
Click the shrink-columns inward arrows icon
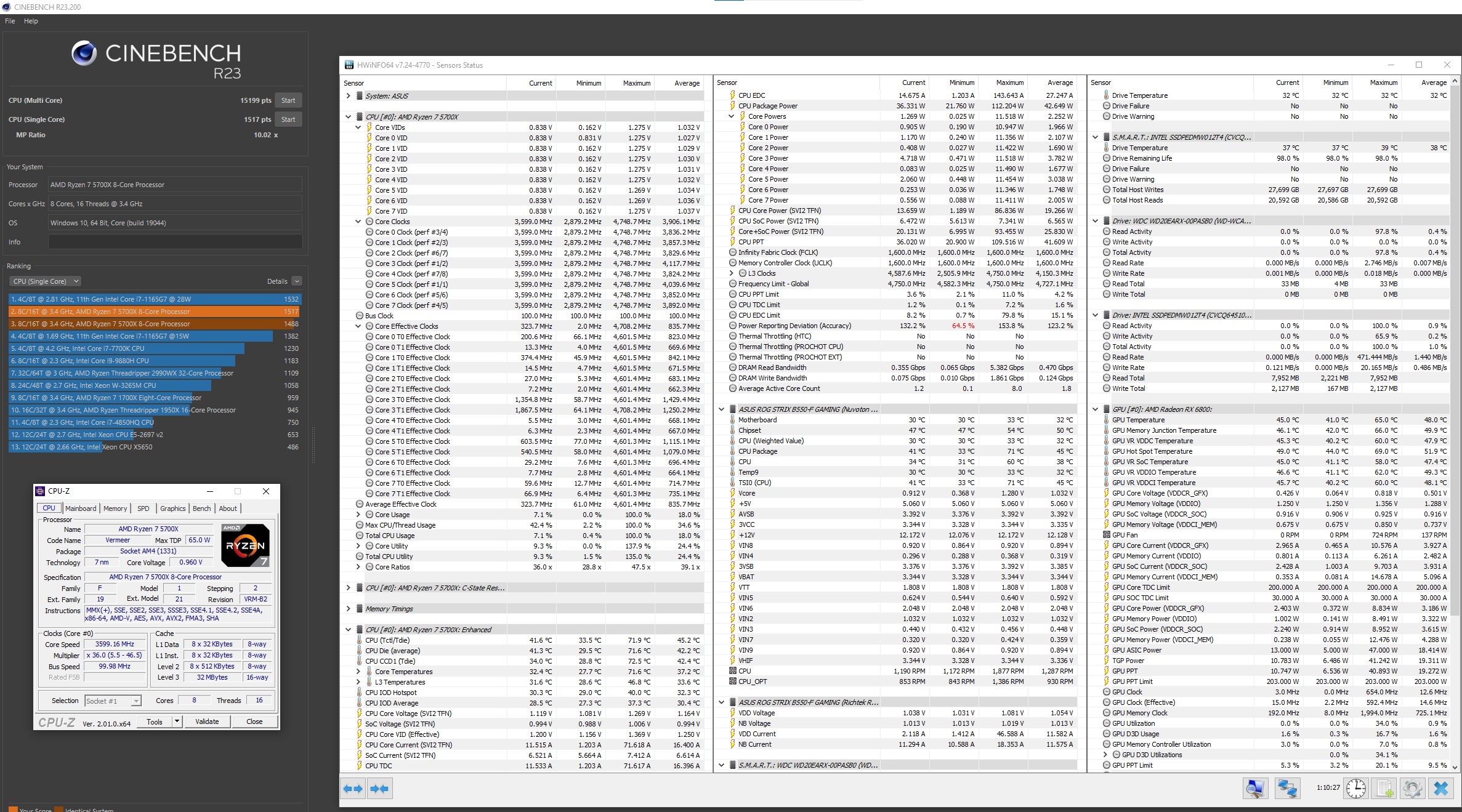380,789
